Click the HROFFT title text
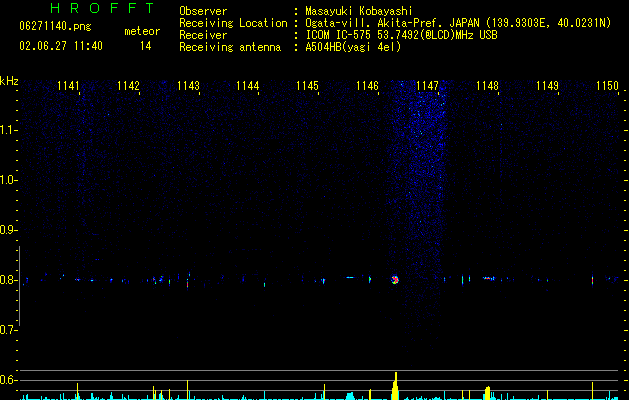The width and height of the screenshot is (629, 400). tap(102, 8)
